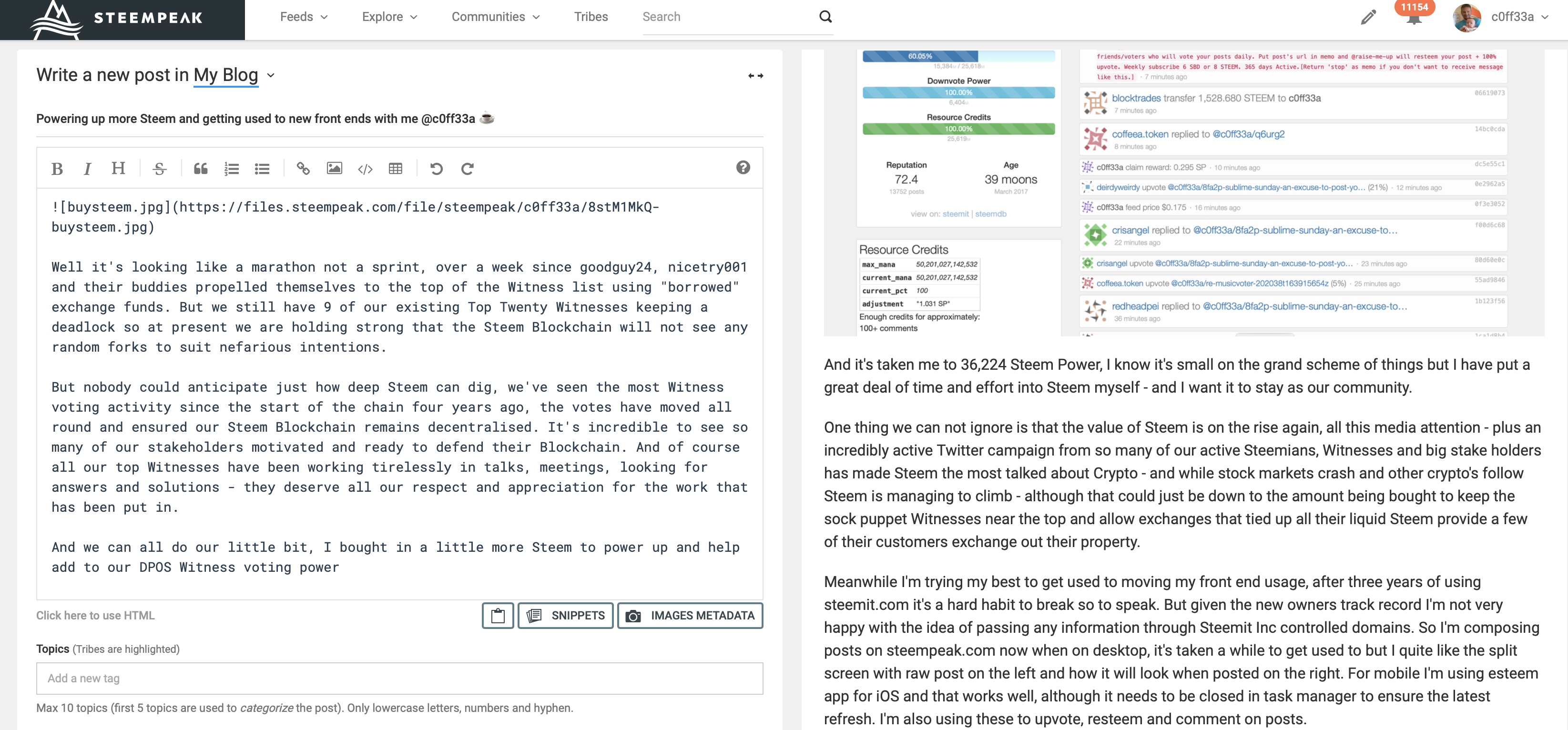Insert a table
1568x730 pixels.
tap(396, 169)
